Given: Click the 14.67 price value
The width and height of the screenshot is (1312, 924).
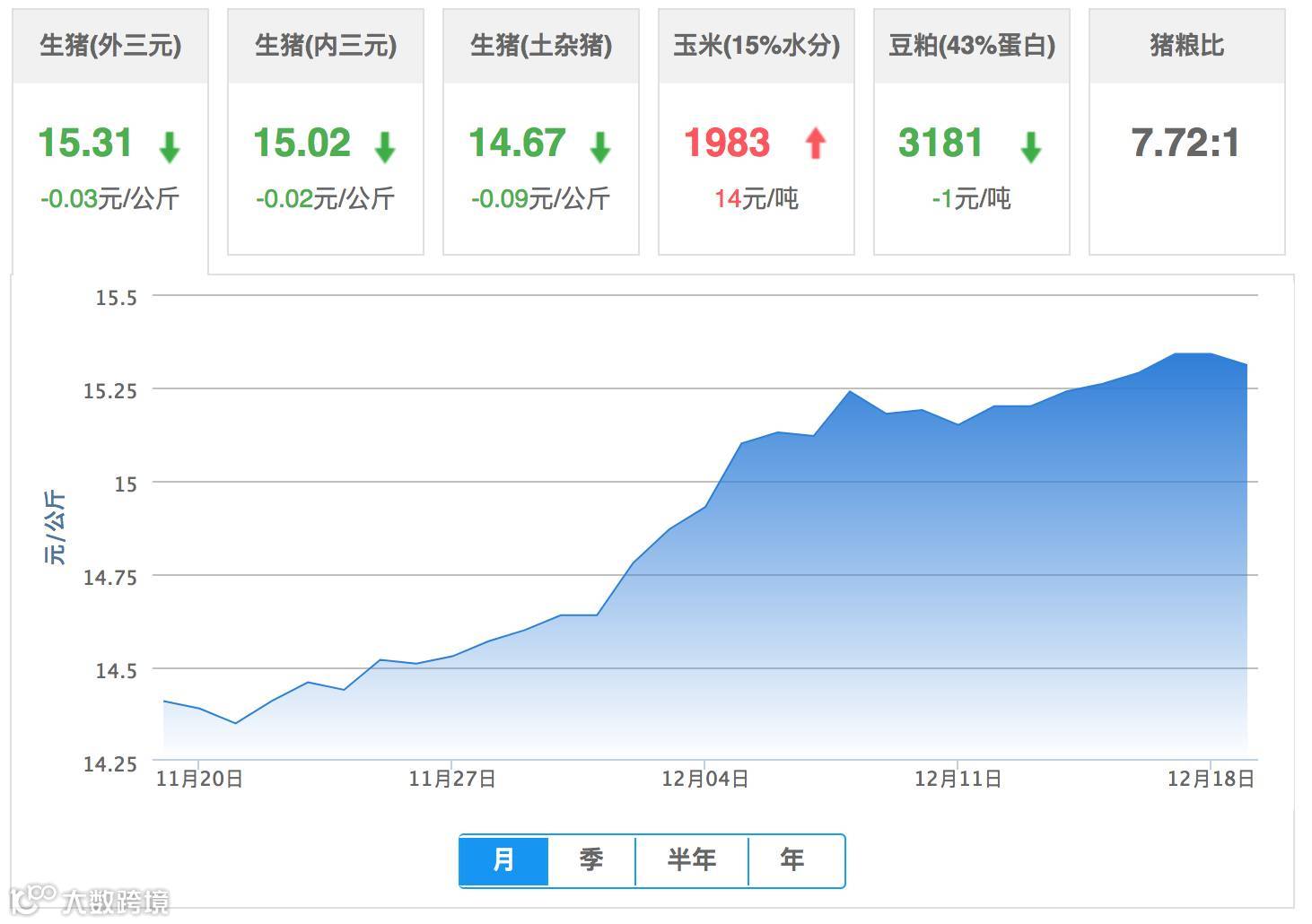Looking at the screenshot, I should (517, 144).
